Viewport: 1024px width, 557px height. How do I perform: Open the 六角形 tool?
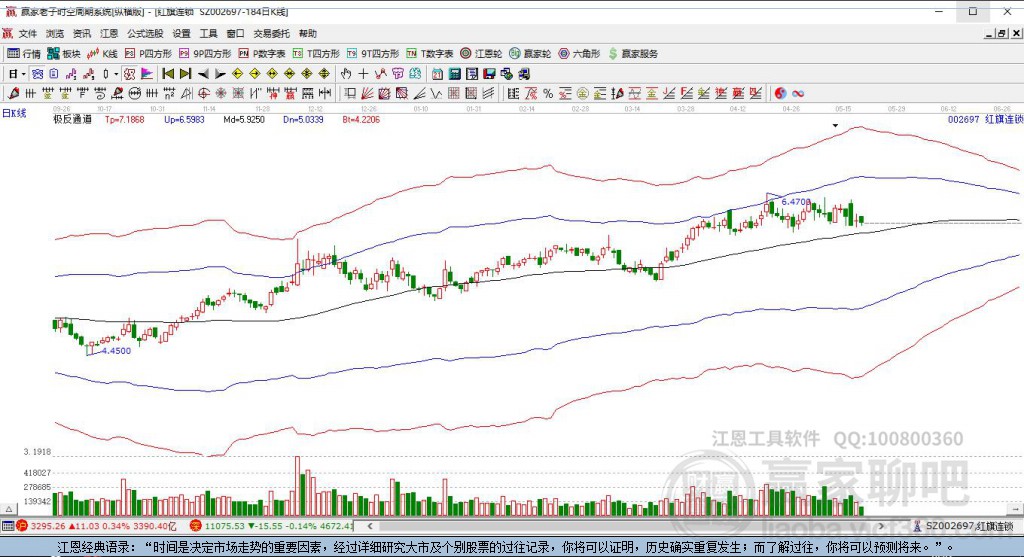[x=579, y=54]
